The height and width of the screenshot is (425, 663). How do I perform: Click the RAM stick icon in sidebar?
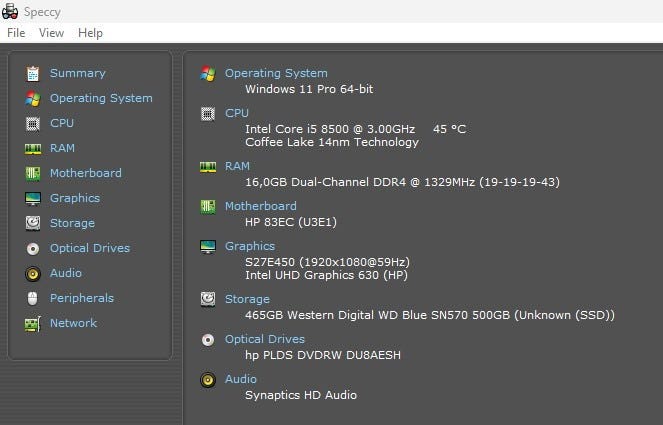click(x=33, y=148)
